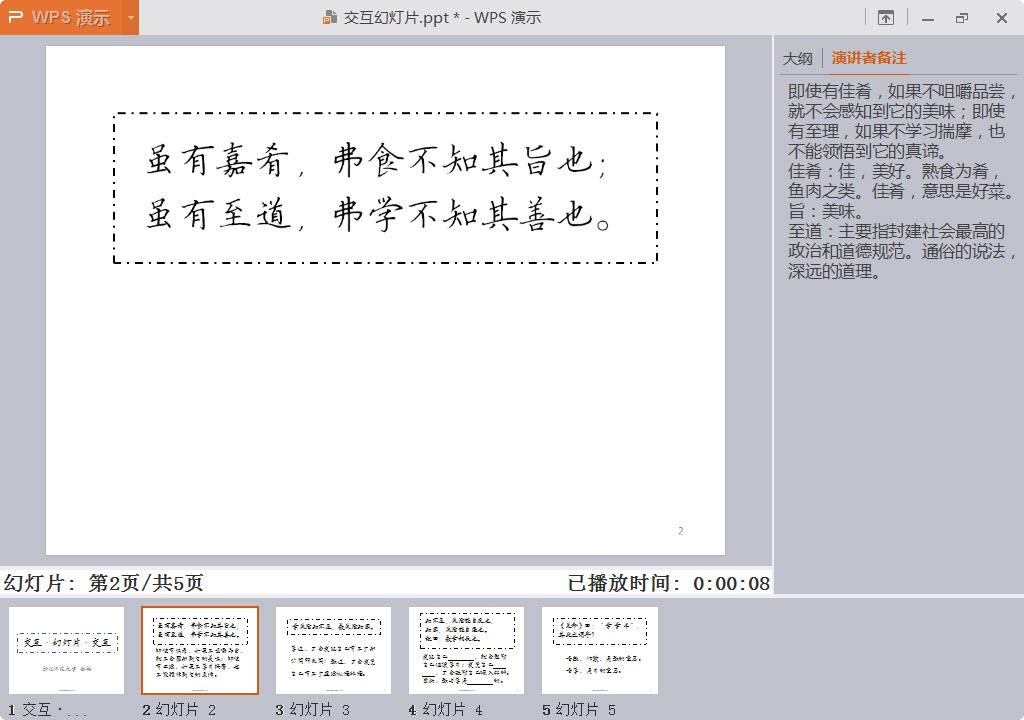This screenshot has width=1024, height=720.
Task: Select slide 4 thumbnail 幻灯片 4
Action: pyautogui.click(x=466, y=650)
